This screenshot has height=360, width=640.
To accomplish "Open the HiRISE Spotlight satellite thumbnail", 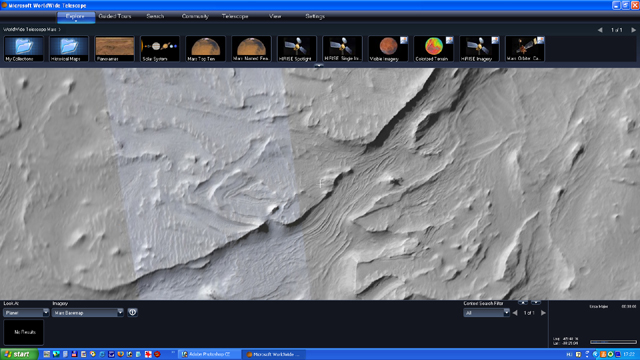I will (x=297, y=49).
